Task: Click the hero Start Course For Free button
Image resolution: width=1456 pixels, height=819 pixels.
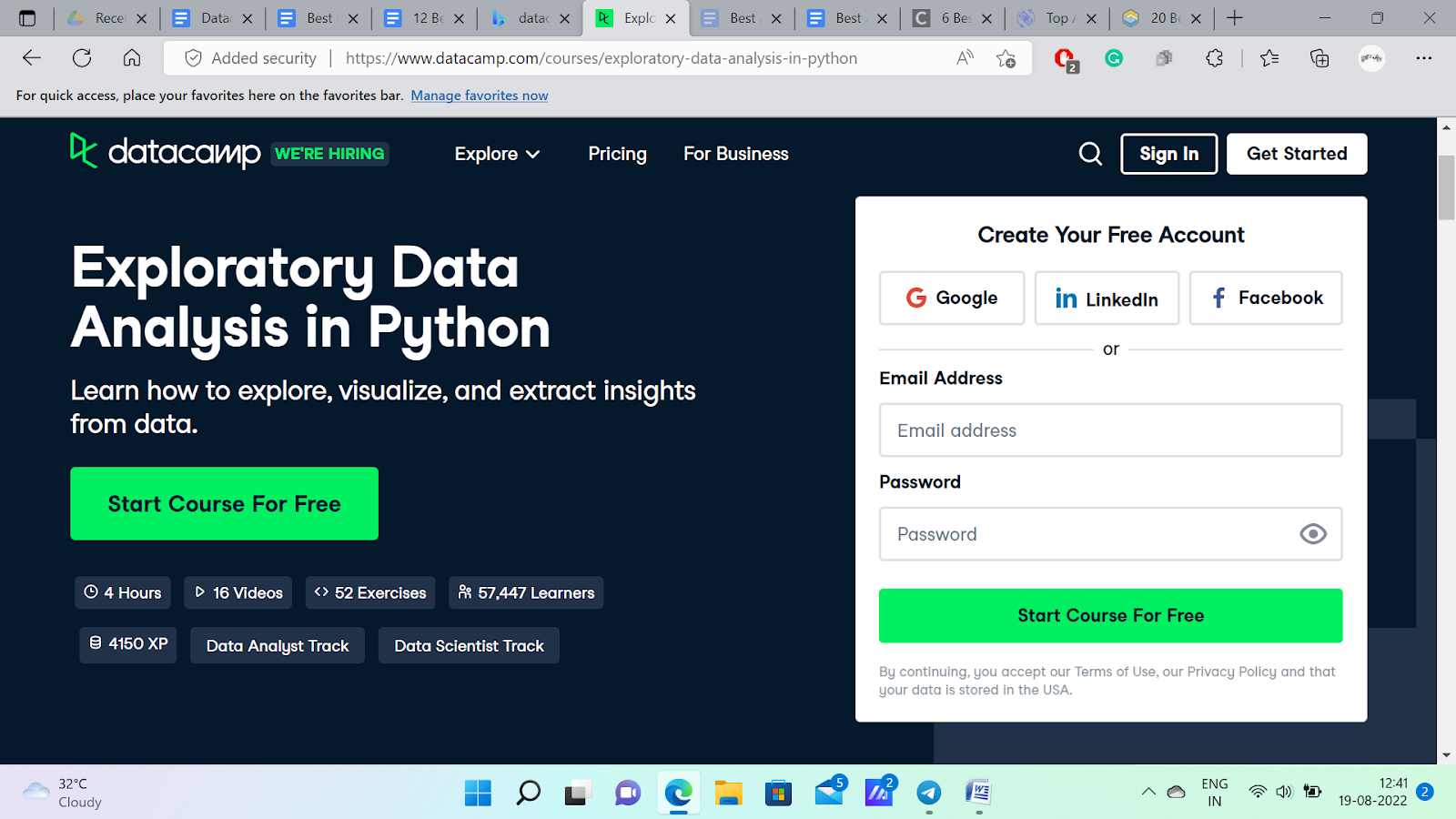Action: pyautogui.click(x=224, y=503)
